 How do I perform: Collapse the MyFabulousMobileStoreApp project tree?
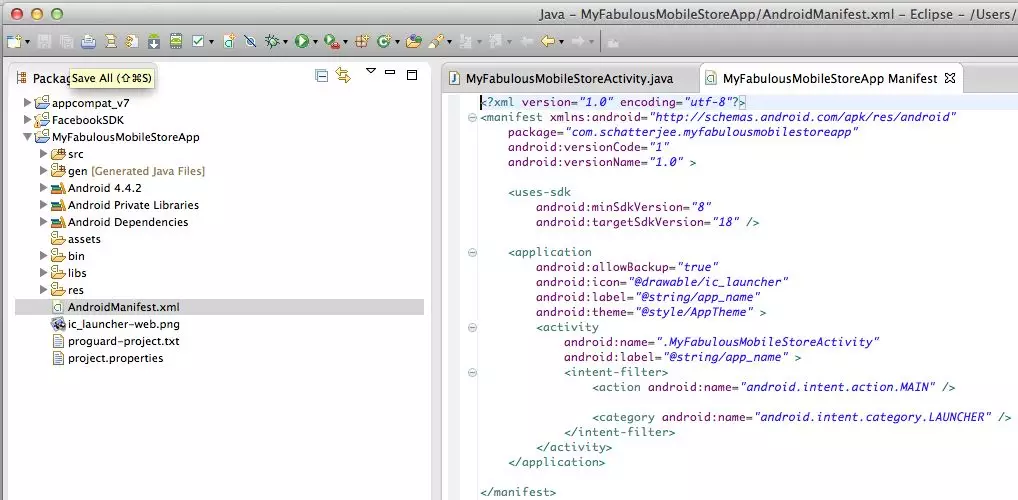(27, 137)
